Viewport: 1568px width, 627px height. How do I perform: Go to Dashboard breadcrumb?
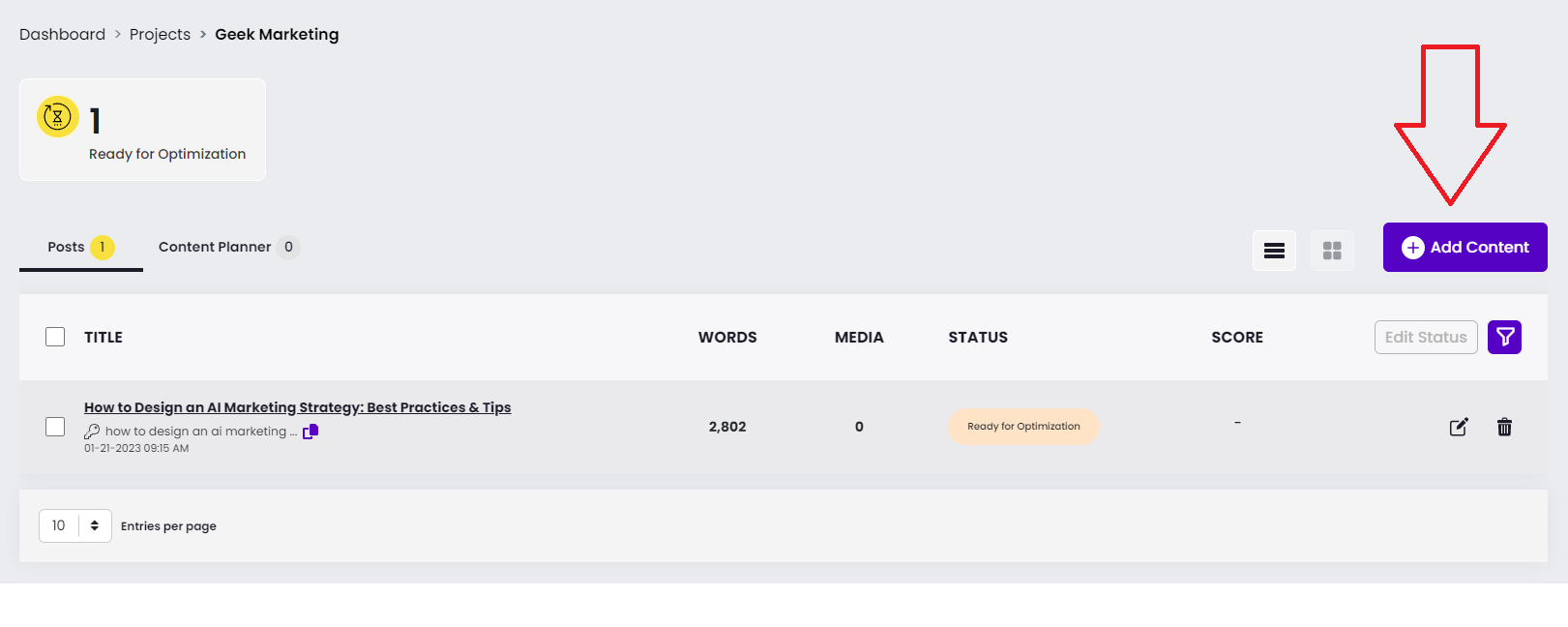tap(62, 34)
